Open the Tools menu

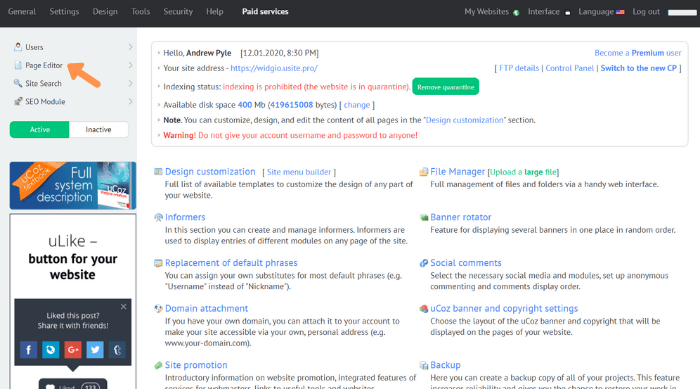pyautogui.click(x=141, y=12)
